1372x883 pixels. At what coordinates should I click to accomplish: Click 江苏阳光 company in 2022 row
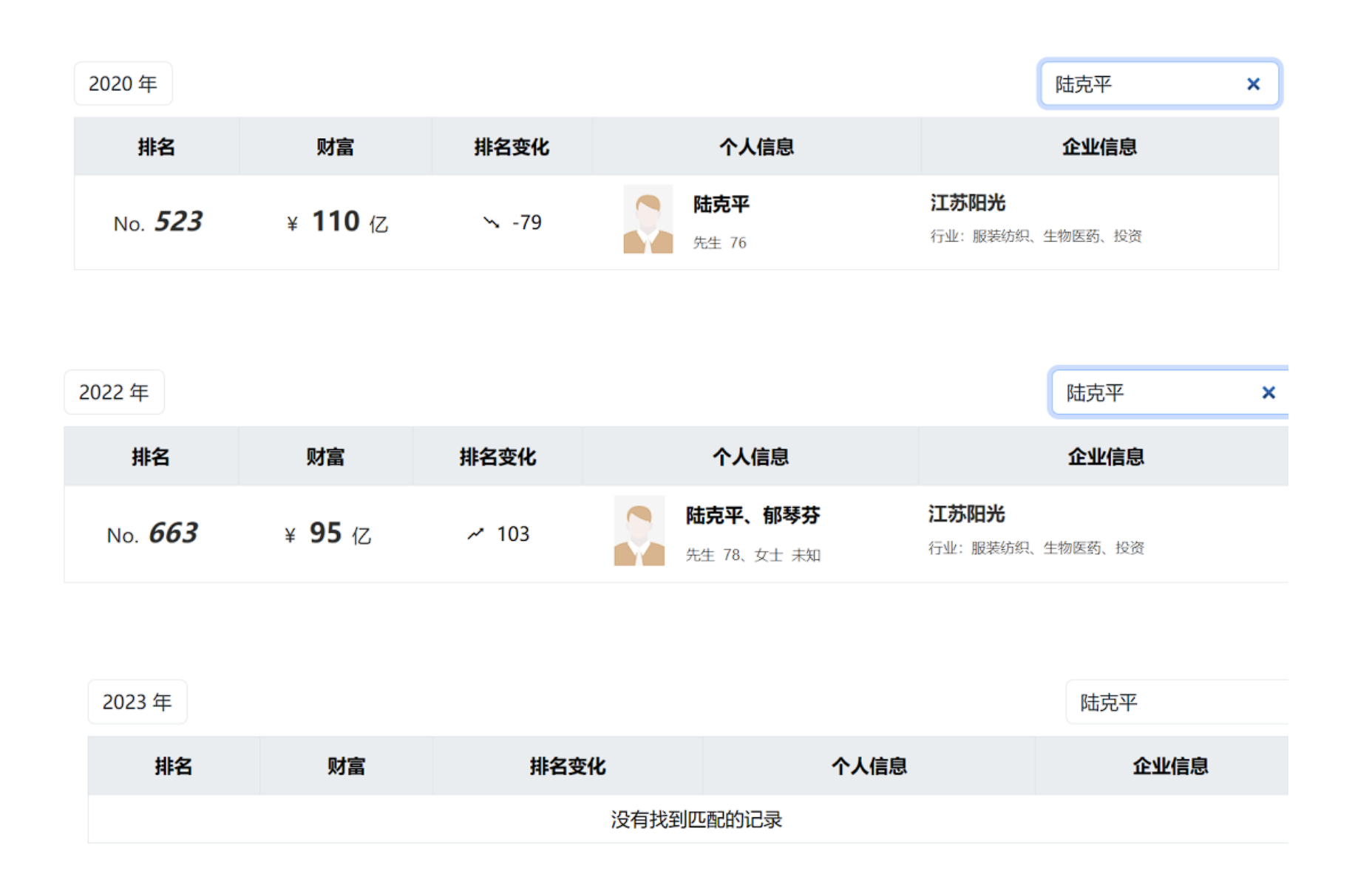(965, 514)
